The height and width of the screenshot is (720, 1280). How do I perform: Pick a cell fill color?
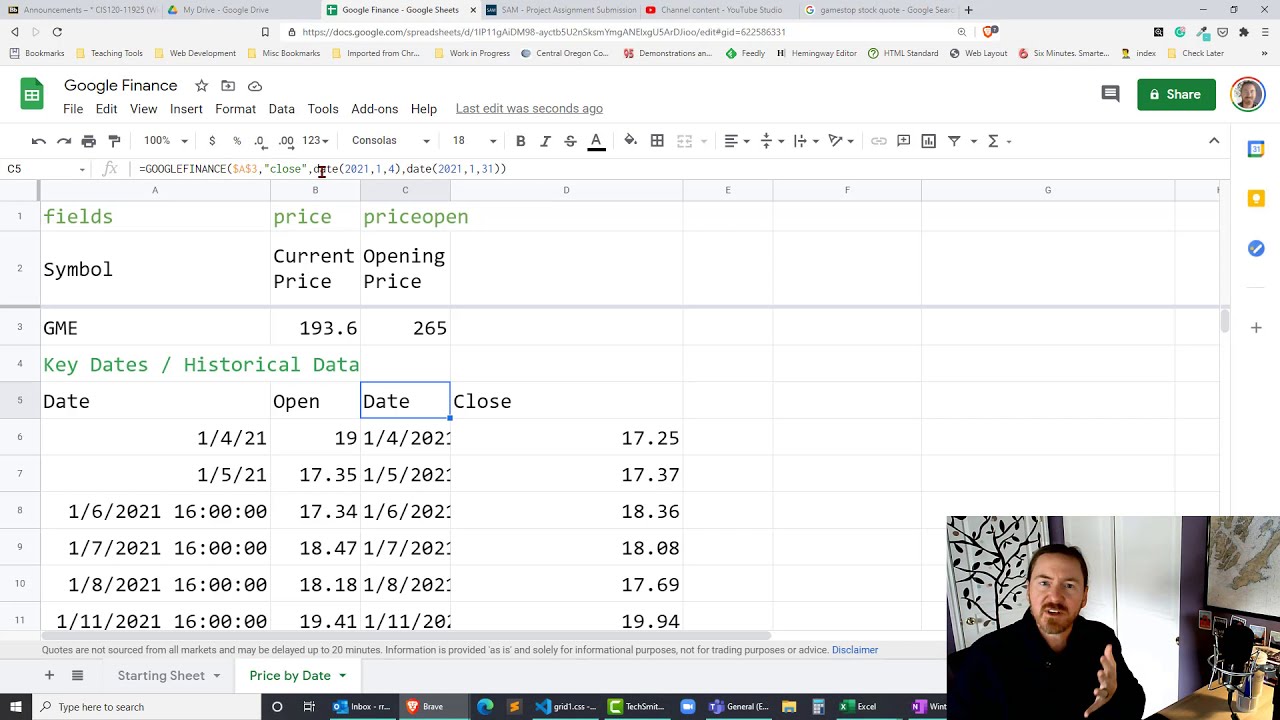(x=630, y=141)
